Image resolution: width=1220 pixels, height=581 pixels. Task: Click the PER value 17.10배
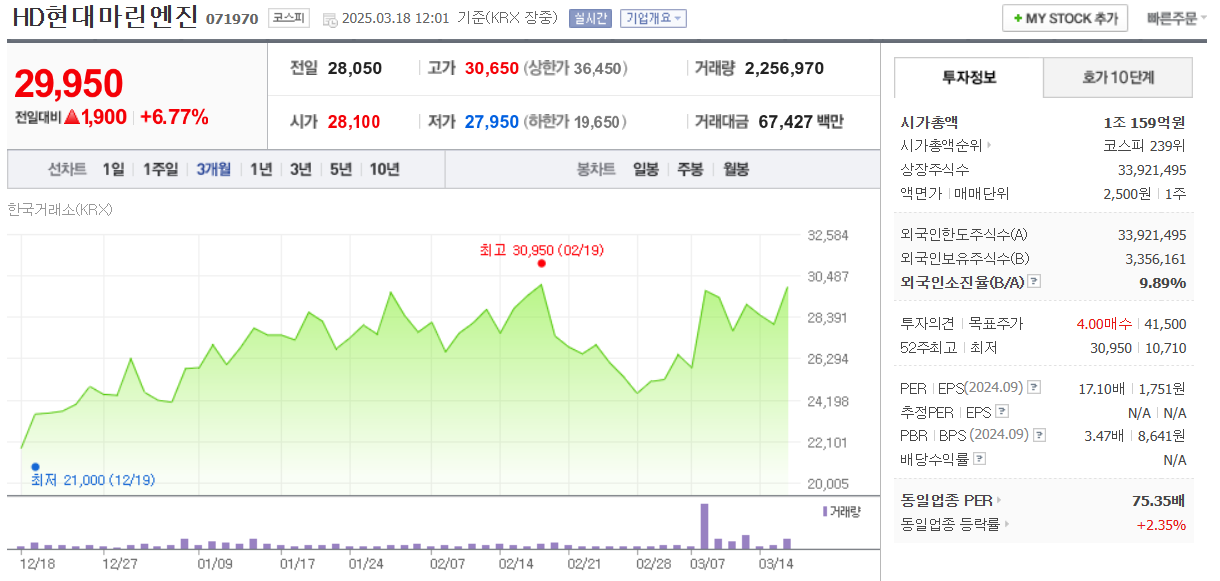(x=1103, y=388)
